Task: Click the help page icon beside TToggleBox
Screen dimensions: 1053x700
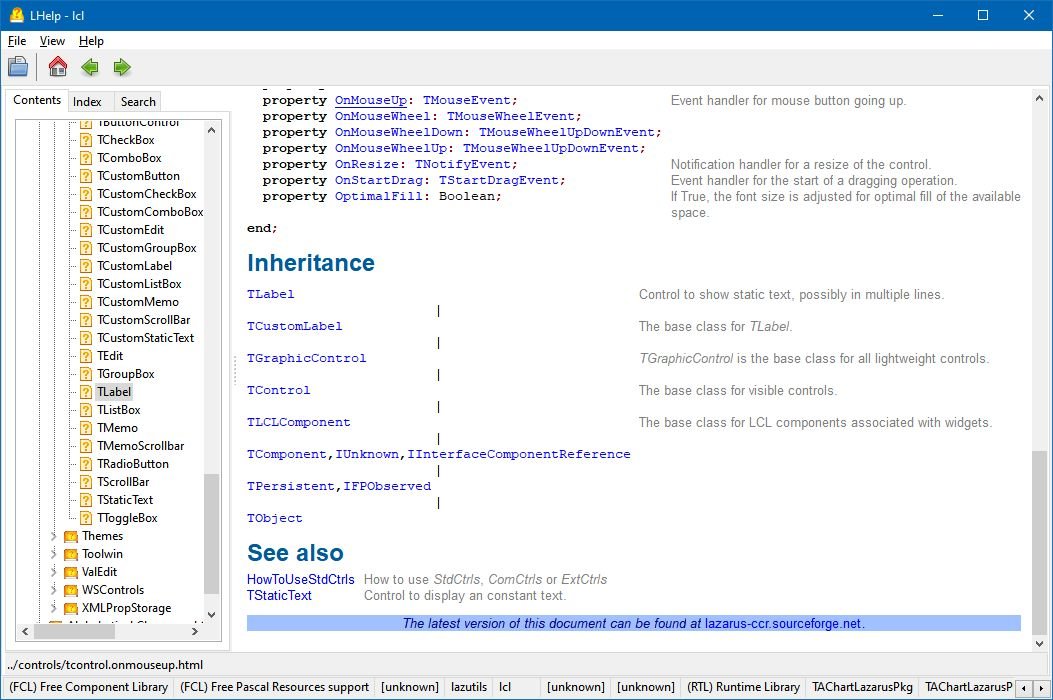Action: click(x=86, y=518)
